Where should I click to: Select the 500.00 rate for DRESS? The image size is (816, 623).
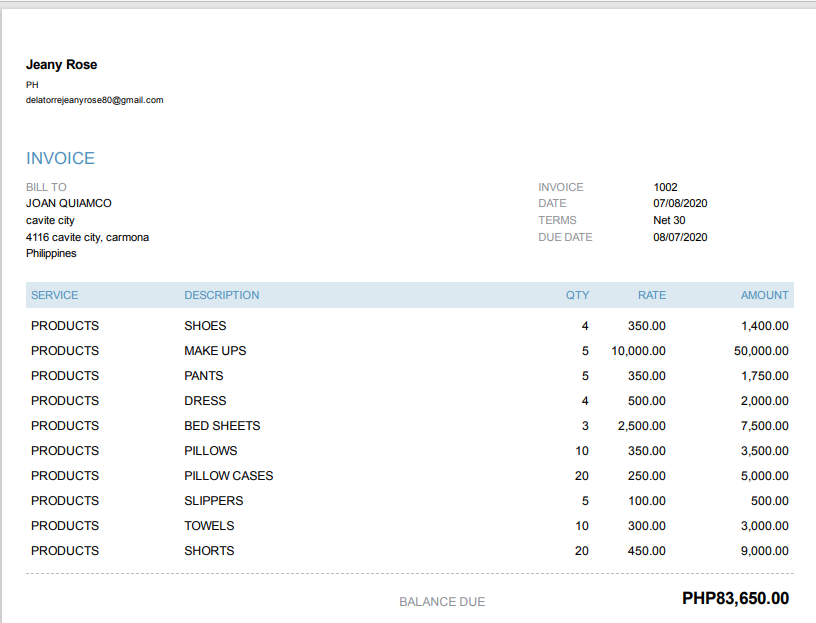click(646, 401)
